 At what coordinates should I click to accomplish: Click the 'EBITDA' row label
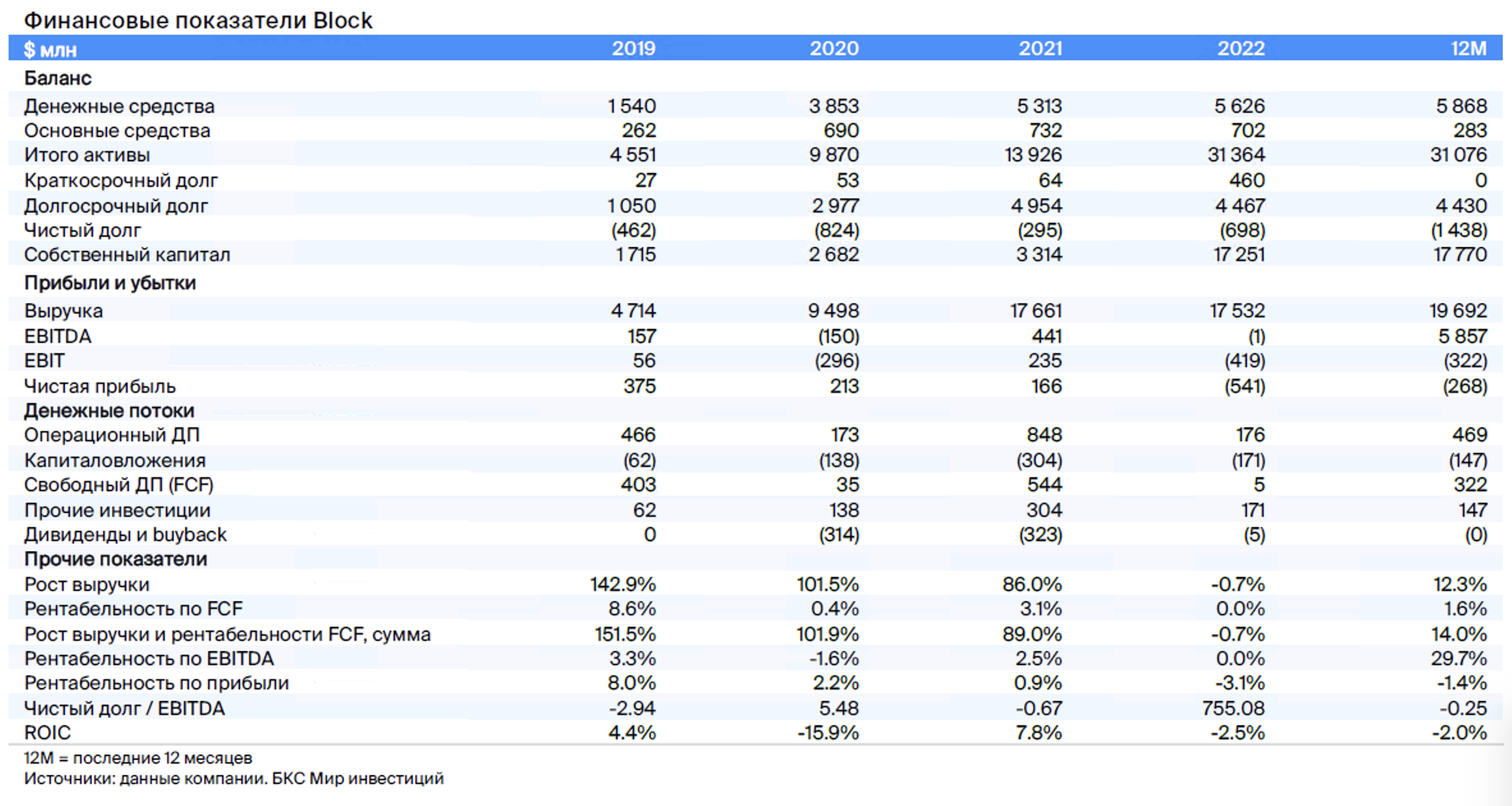[x=58, y=336]
